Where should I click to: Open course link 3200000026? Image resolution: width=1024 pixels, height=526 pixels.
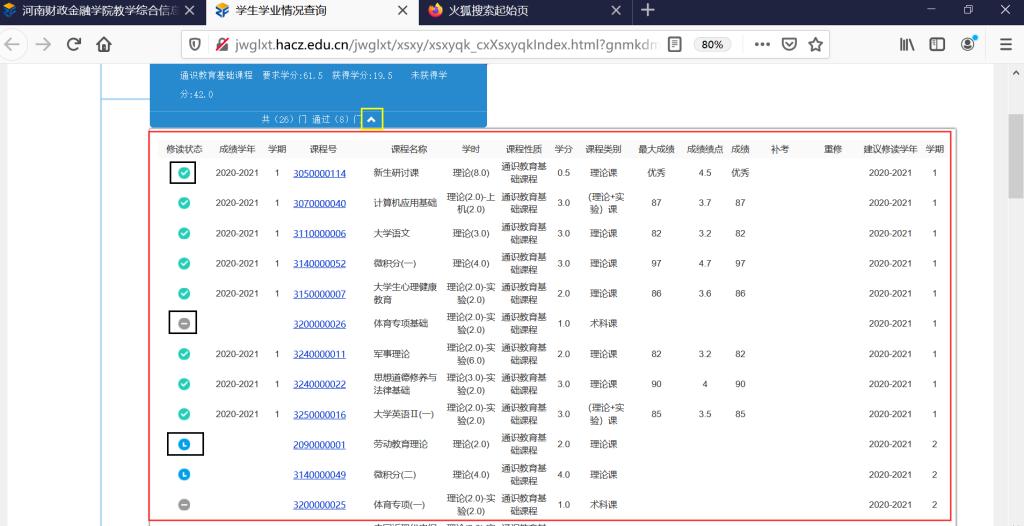[319, 324]
